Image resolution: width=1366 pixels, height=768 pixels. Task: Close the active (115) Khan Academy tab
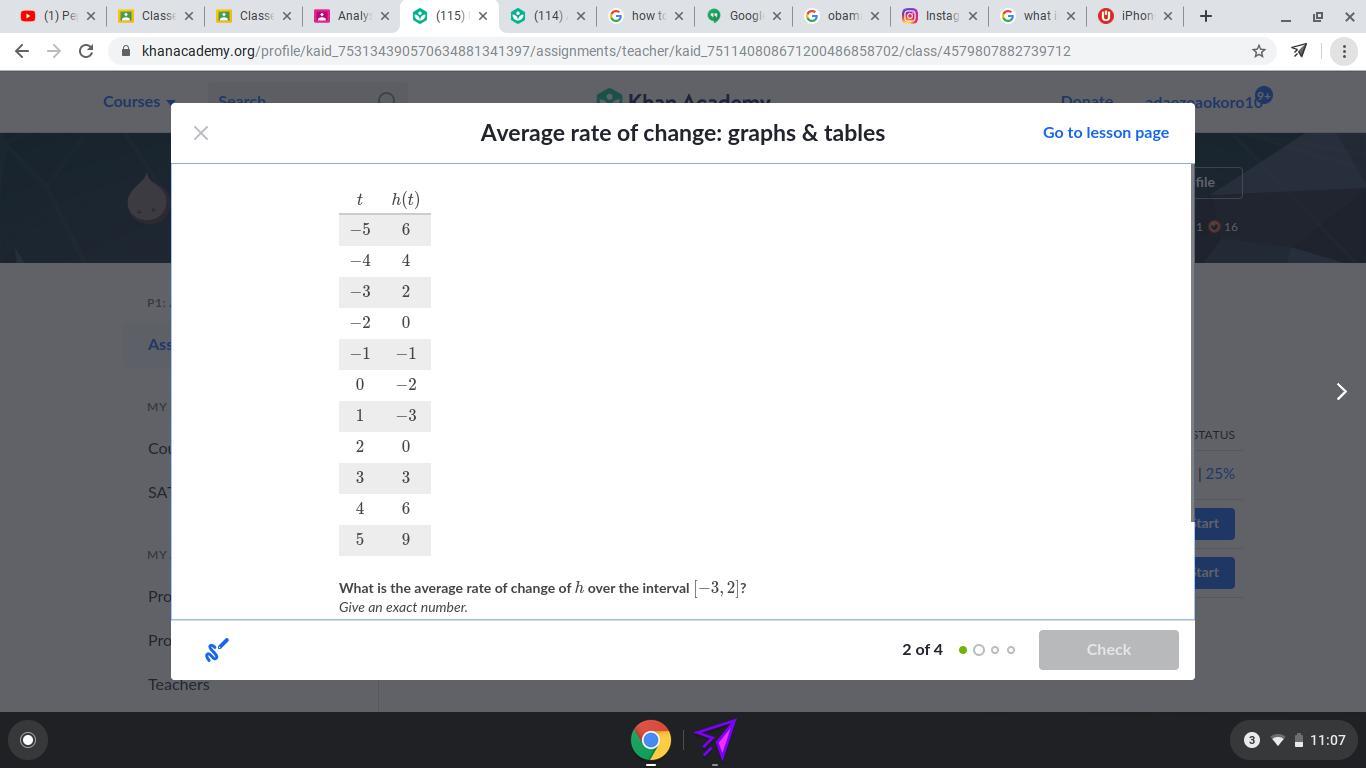coord(483,16)
